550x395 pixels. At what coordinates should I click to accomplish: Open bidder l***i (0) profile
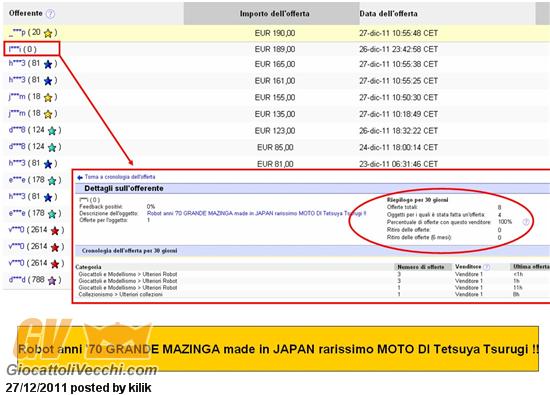[x=22, y=49]
